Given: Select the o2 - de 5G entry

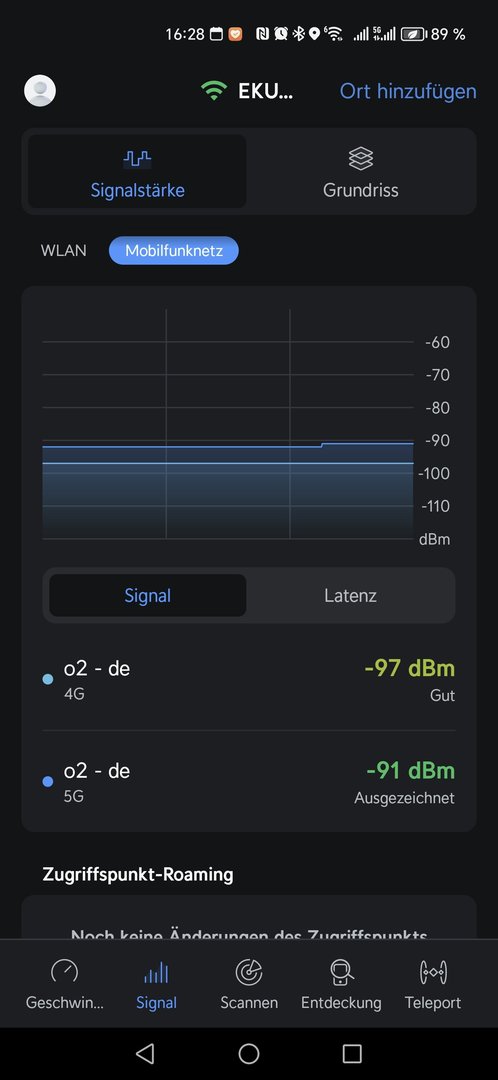Looking at the screenshot, I should tap(249, 782).
